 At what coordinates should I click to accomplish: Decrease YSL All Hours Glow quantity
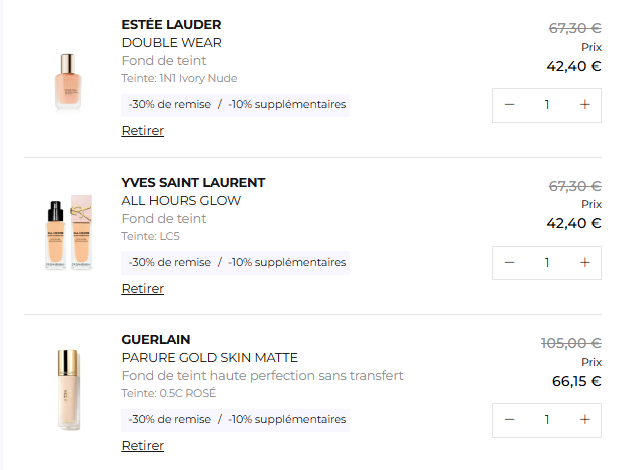tap(509, 262)
